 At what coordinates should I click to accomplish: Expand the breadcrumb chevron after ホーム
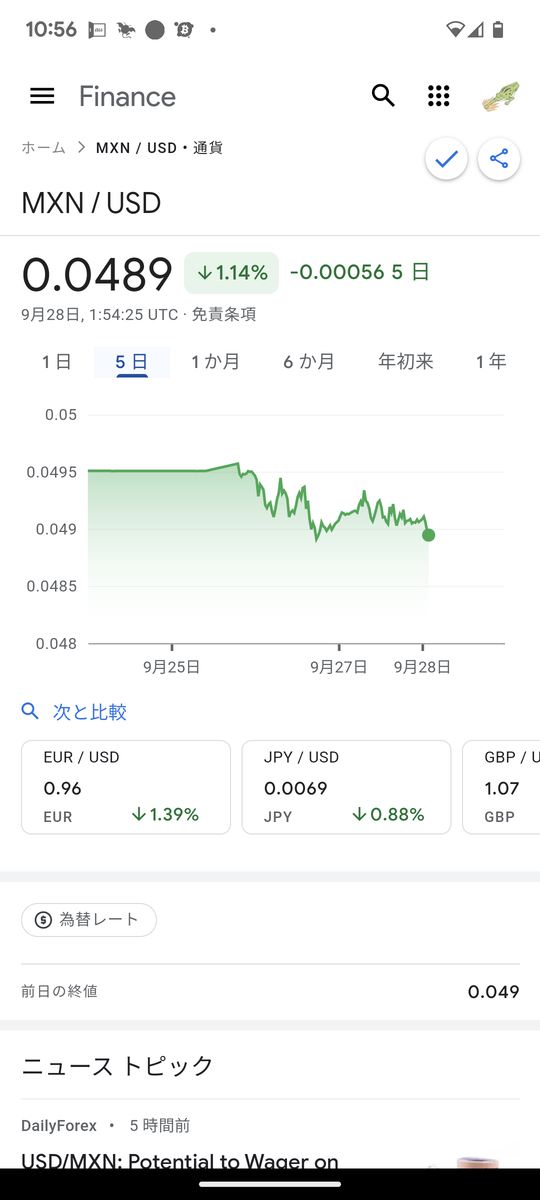pos(81,148)
